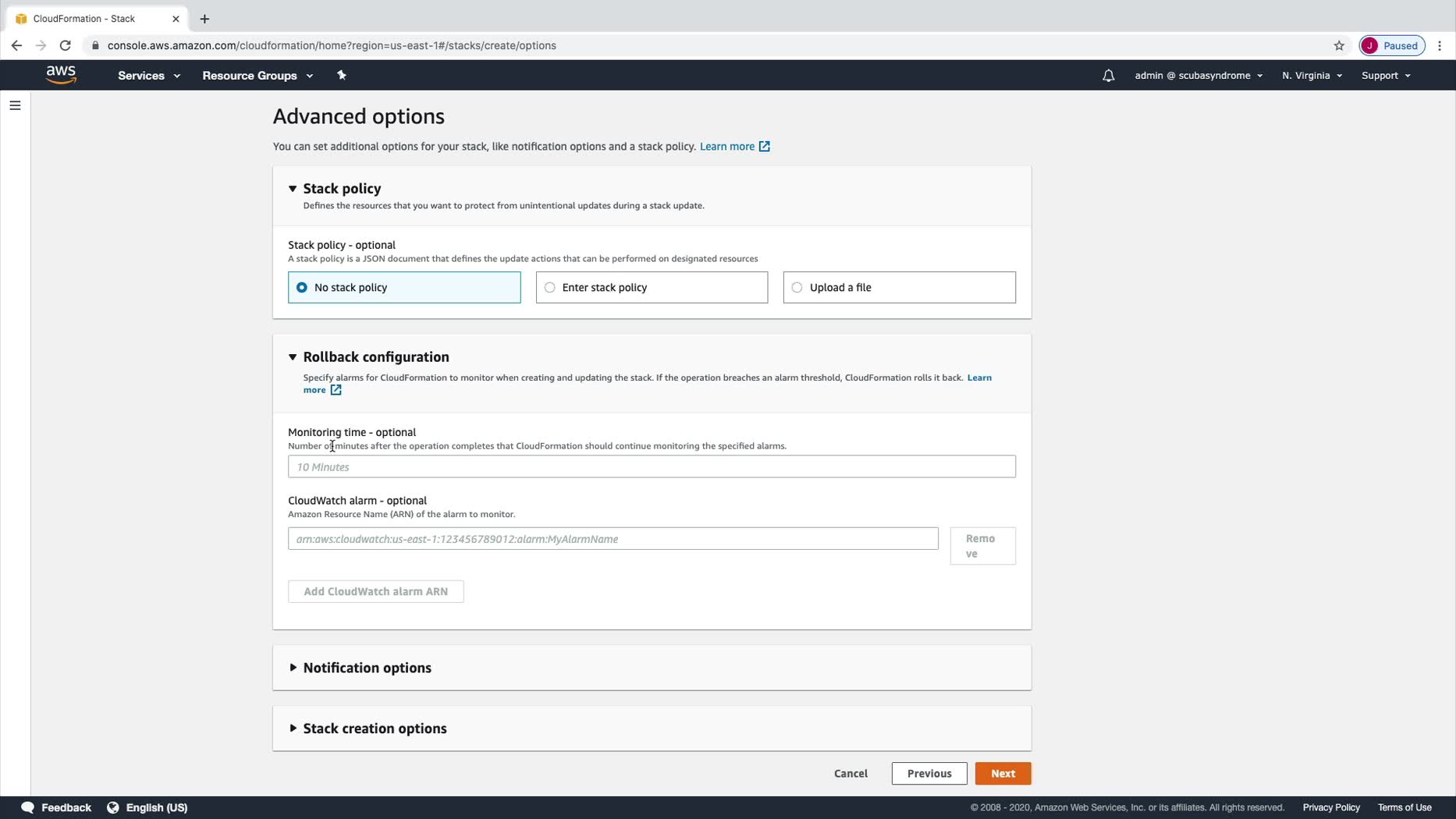Open the notifications bell

point(1108,76)
